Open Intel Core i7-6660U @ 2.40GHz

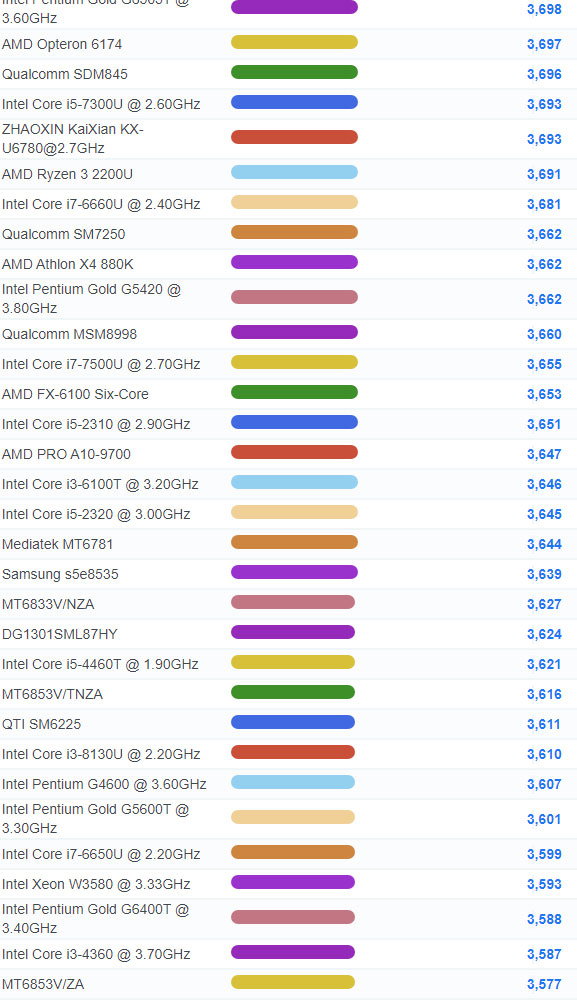point(101,204)
